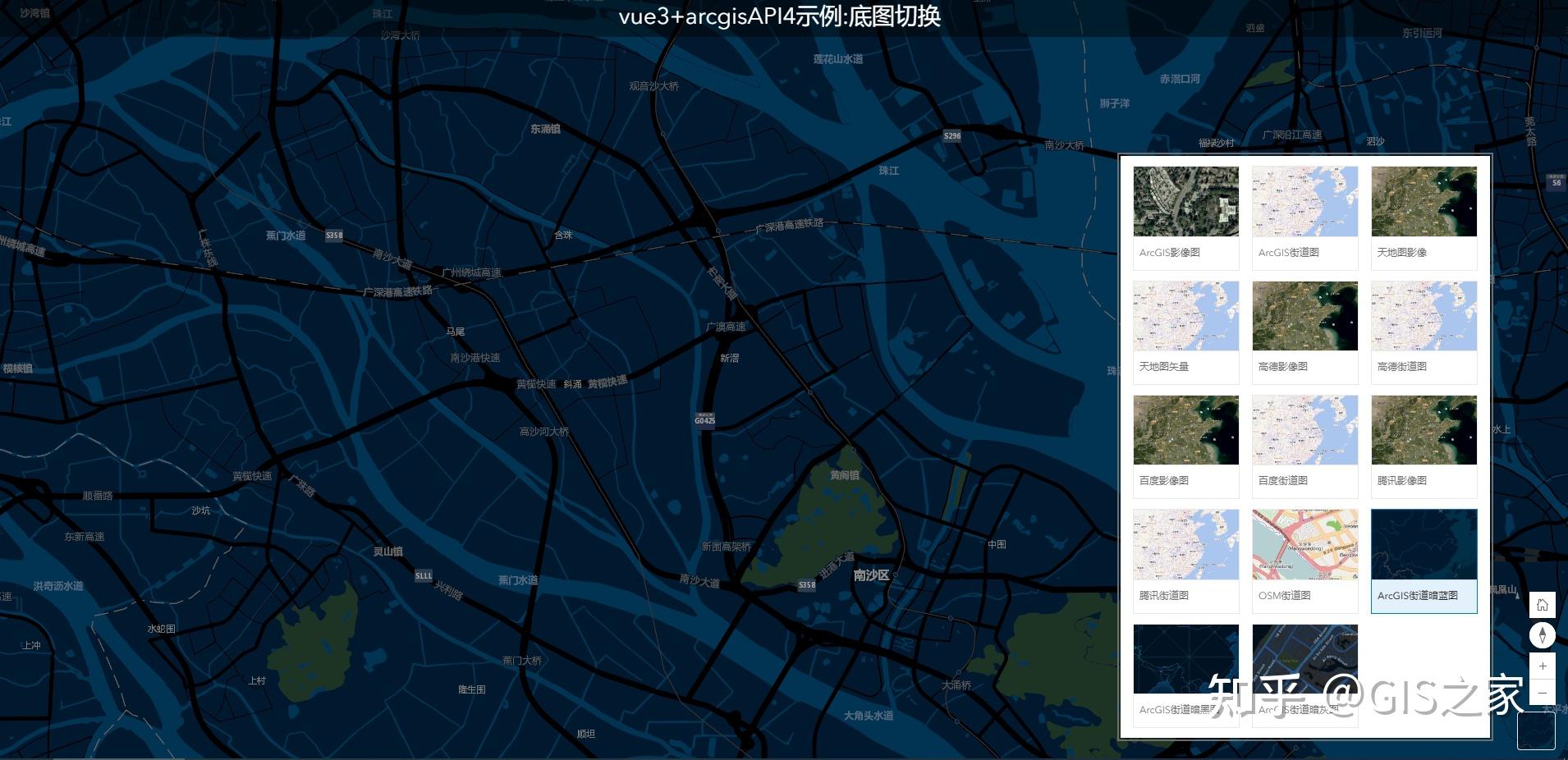Click the Home default extent button
Screen dimensions: 1568x760
[1543, 605]
